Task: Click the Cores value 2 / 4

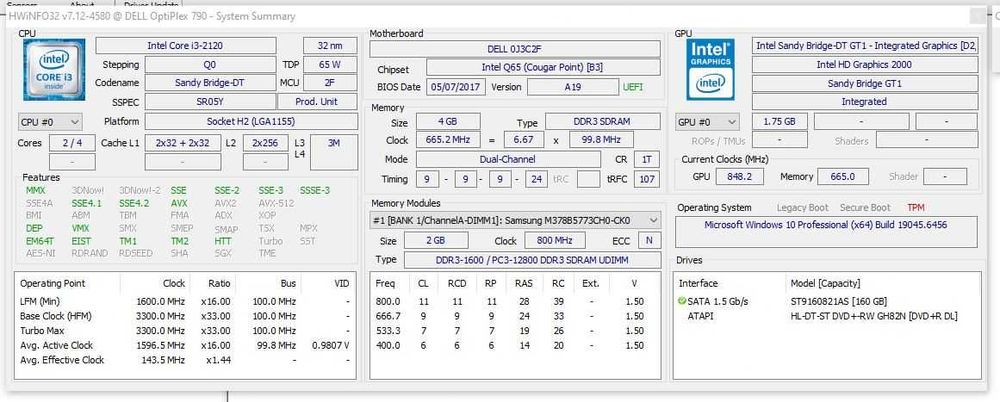Action: click(72, 143)
